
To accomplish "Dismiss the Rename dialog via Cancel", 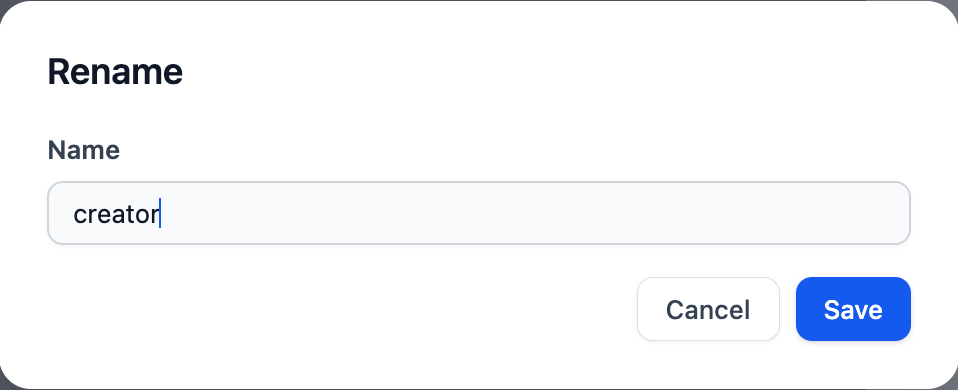I will click(708, 309).
